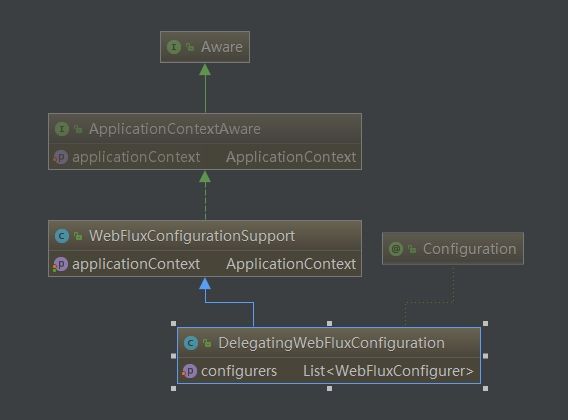Image resolution: width=568 pixels, height=420 pixels.
Task: Click the annotation icon beside Configuration
Action: [396, 249]
